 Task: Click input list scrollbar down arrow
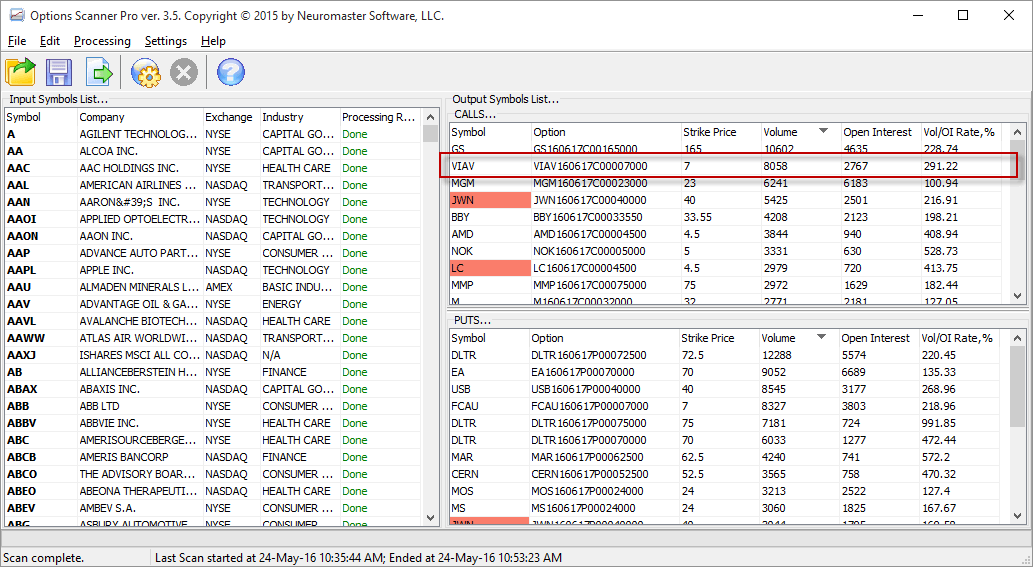coord(431,518)
